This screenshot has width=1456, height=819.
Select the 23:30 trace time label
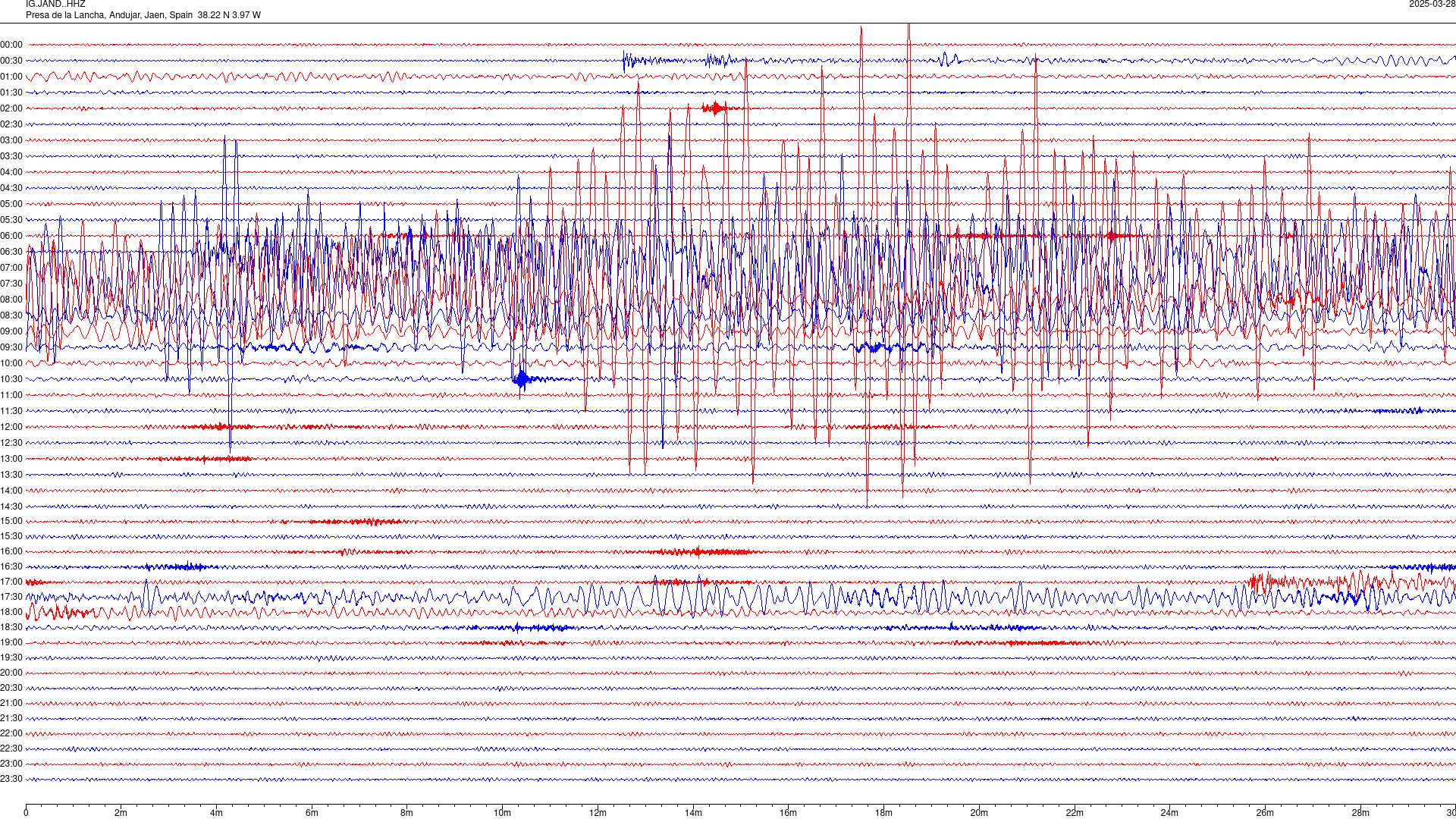tap(11, 779)
